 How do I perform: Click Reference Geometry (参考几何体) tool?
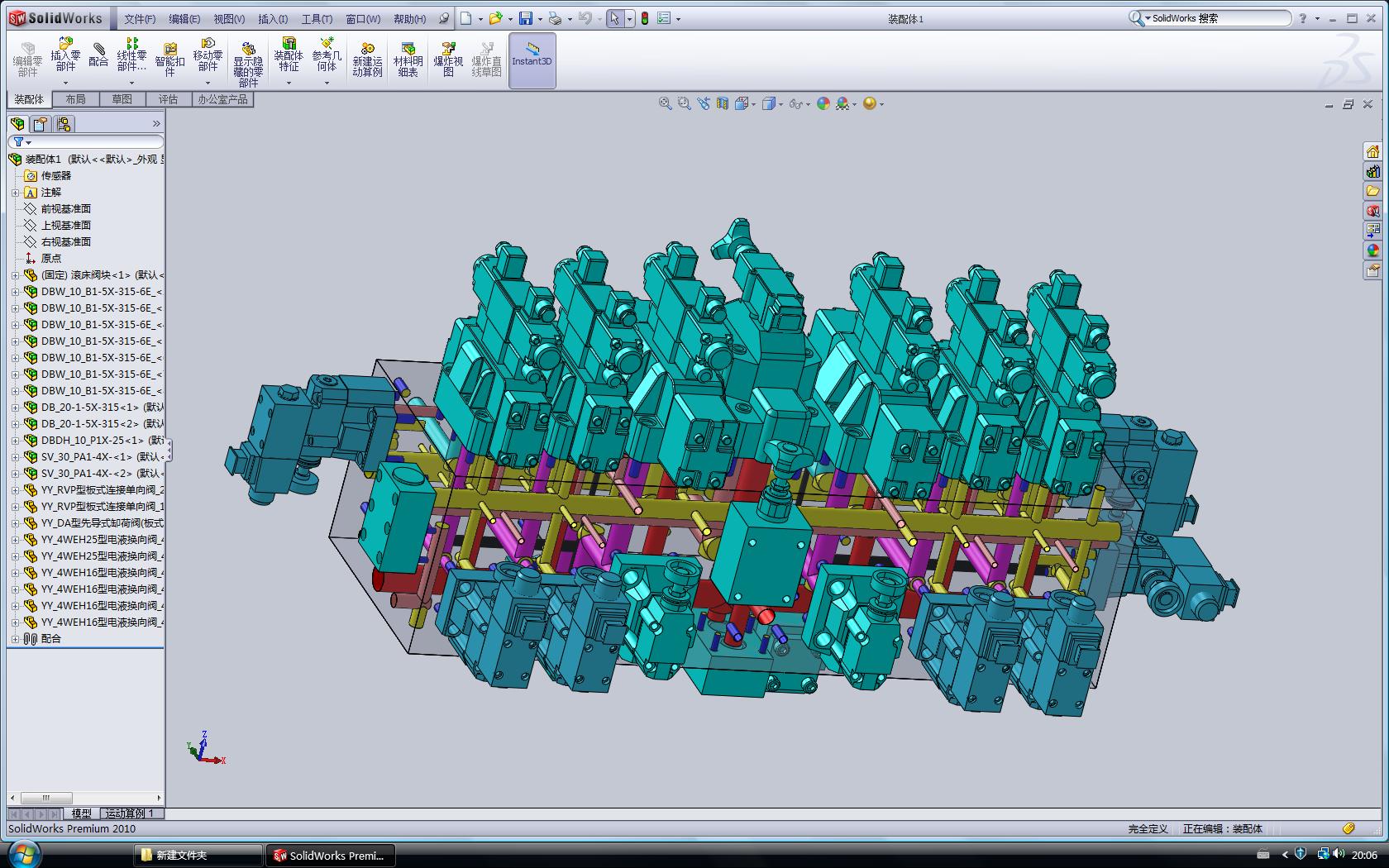point(327,55)
